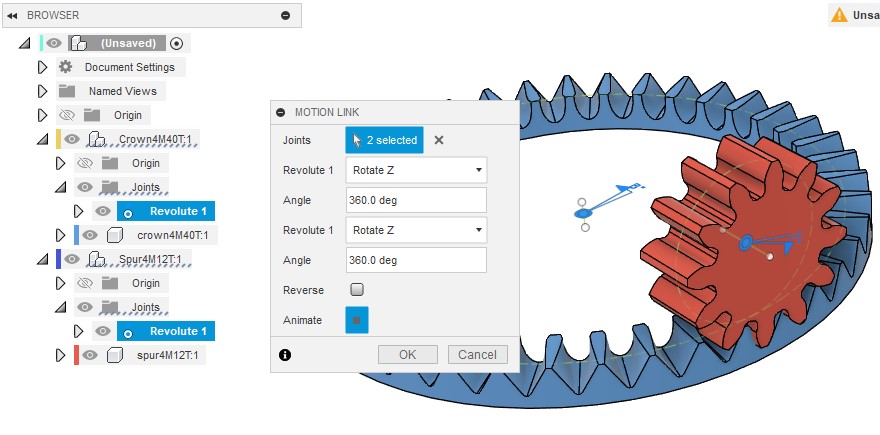
Task: Open the first Revolute 1 Rotate Z dropdown
Action: (416, 170)
